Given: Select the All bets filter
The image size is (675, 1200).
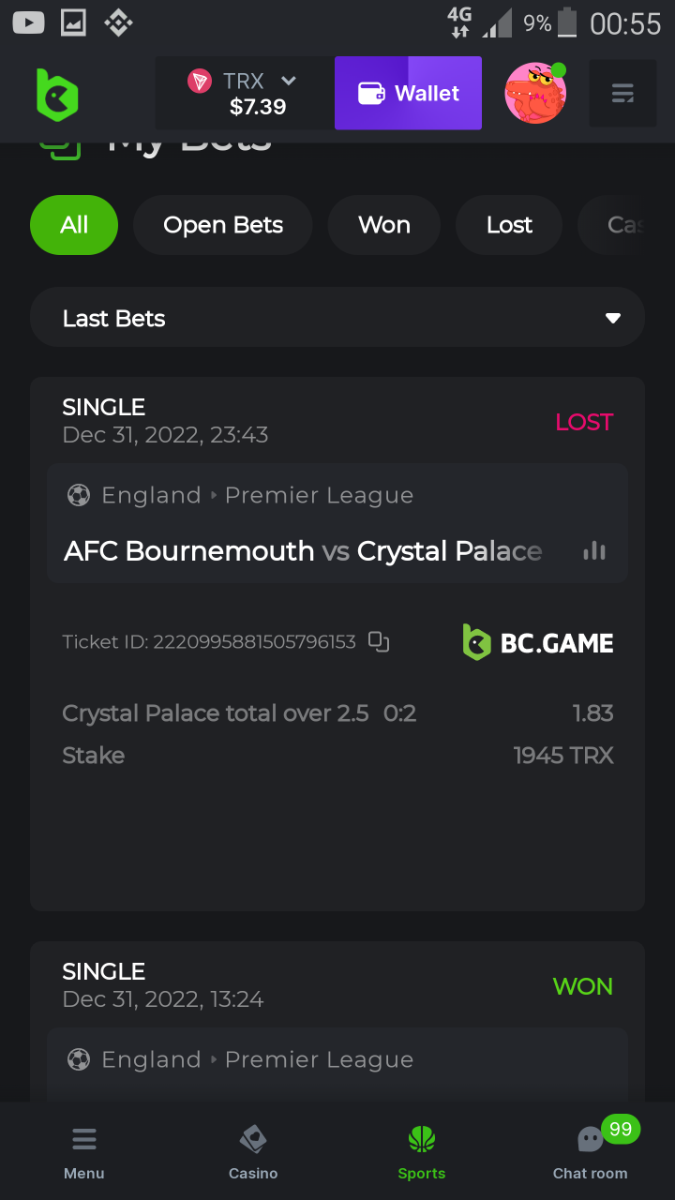Looking at the screenshot, I should click(x=74, y=225).
